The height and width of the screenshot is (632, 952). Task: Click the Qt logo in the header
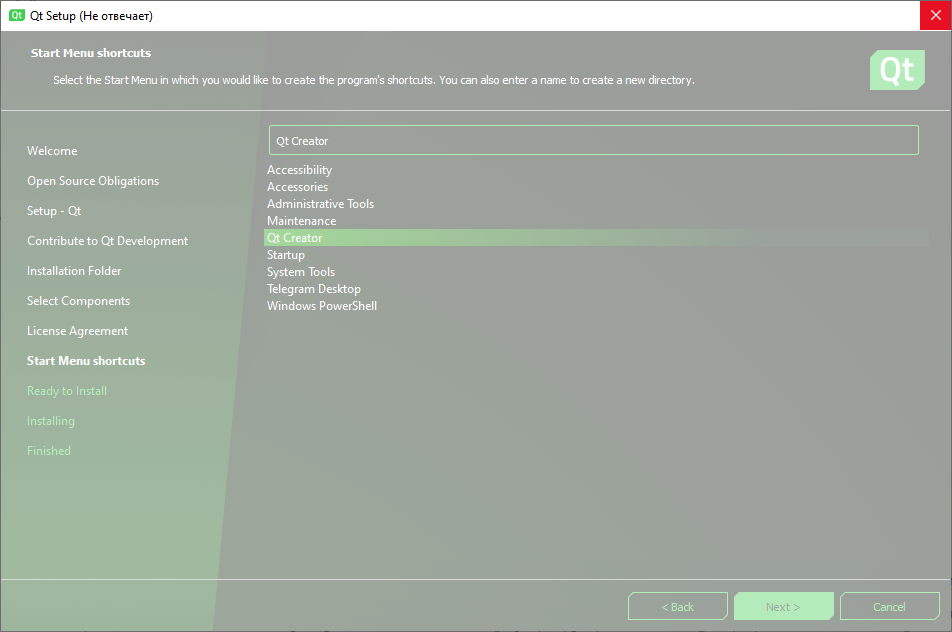tap(896, 71)
